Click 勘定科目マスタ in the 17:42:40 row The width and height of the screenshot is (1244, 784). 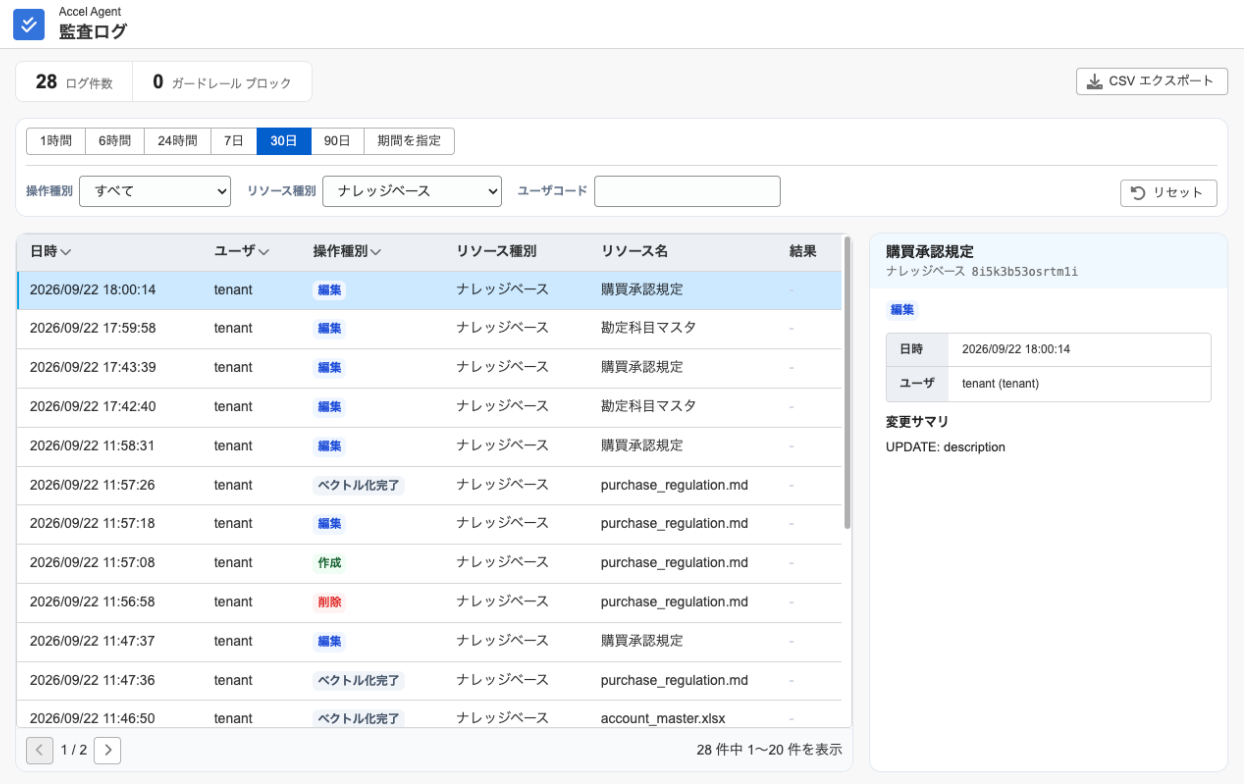coord(648,406)
